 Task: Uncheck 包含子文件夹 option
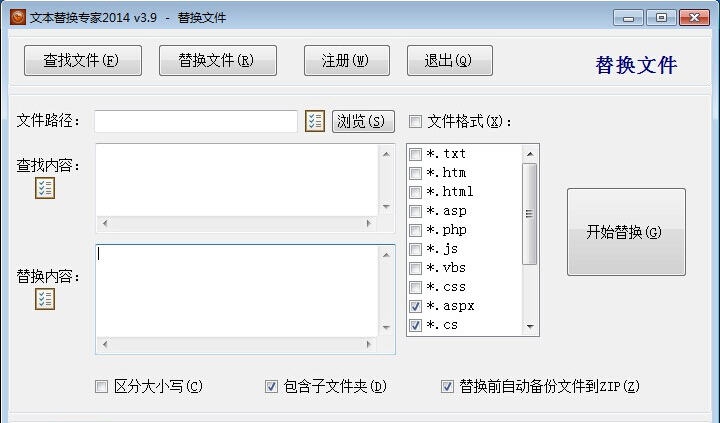pyautogui.click(x=271, y=387)
